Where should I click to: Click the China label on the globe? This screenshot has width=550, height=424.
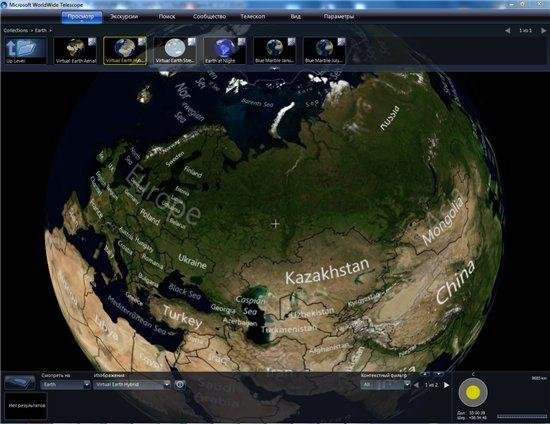point(455,282)
